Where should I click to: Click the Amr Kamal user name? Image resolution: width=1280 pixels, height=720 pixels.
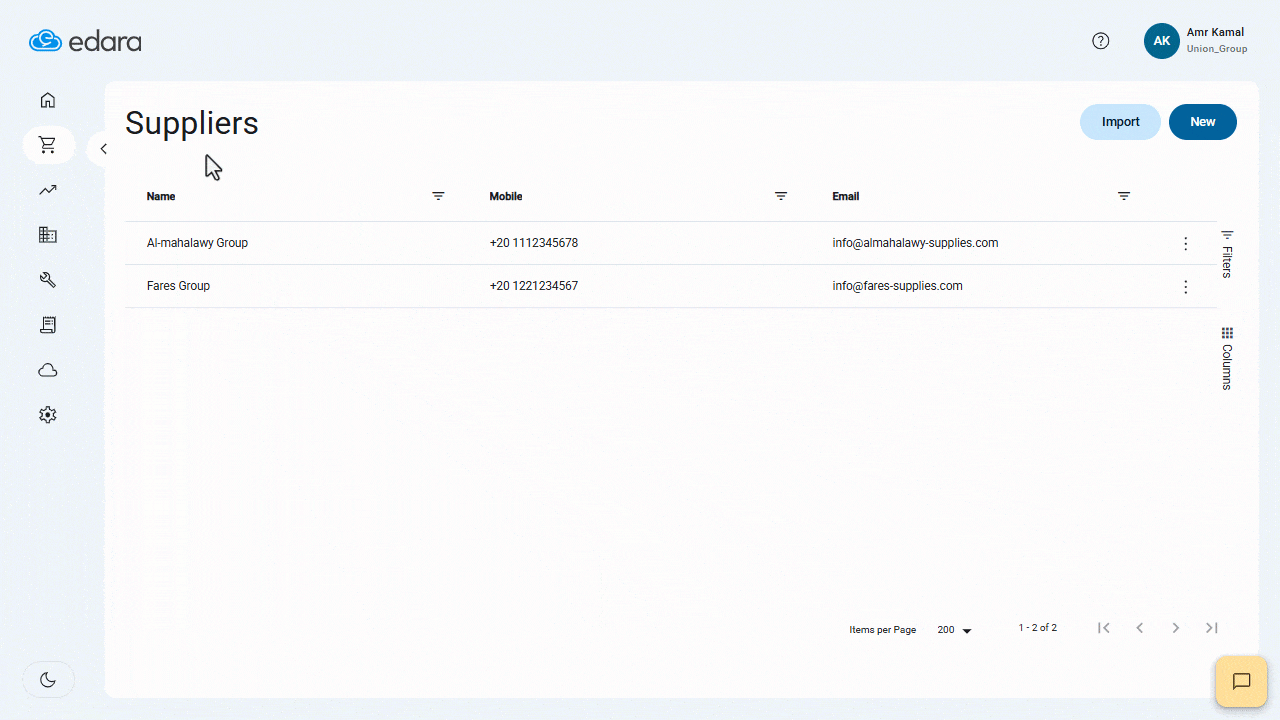point(1215,32)
